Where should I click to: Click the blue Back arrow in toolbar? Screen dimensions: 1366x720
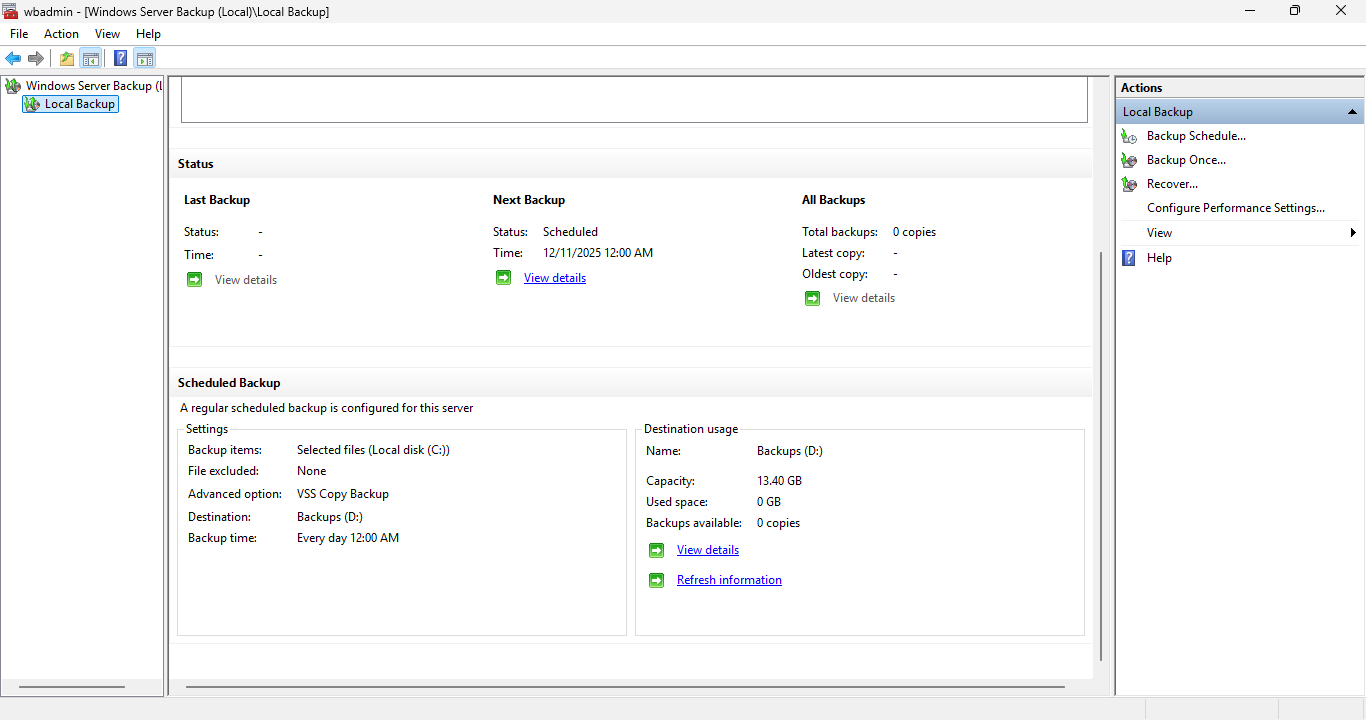point(13,58)
